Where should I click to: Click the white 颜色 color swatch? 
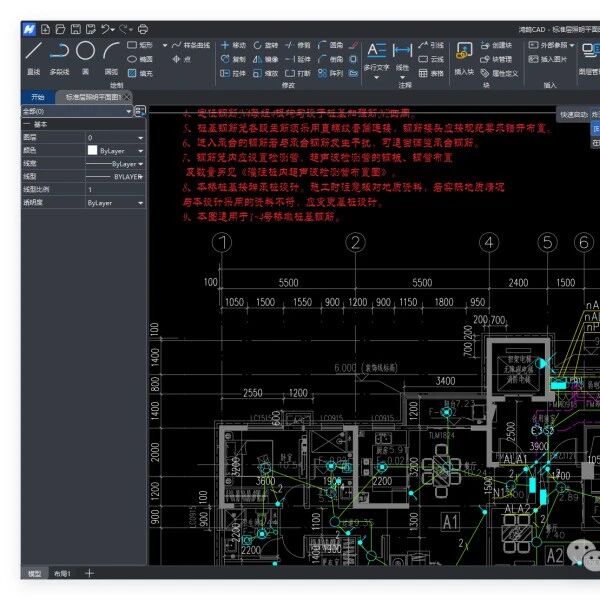(92, 150)
